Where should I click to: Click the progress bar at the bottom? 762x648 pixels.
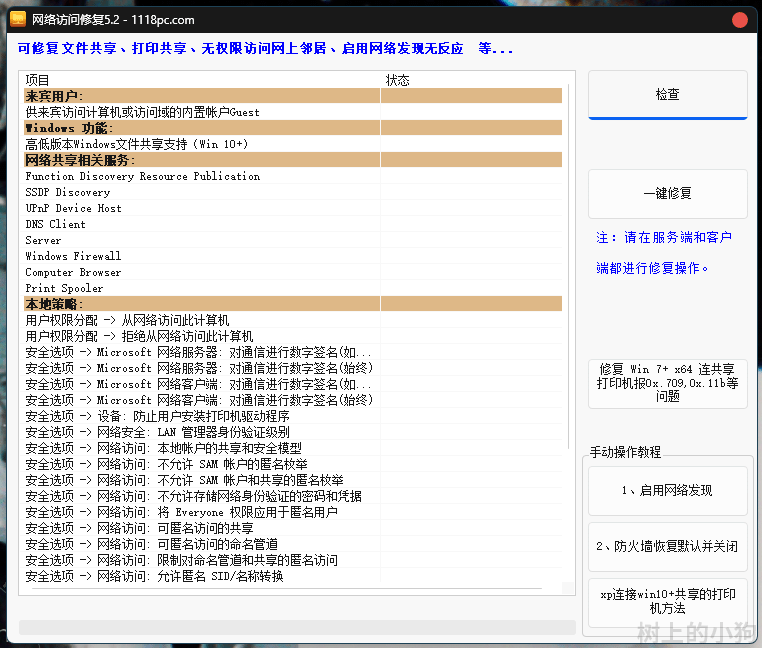pyautogui.click(x=297, y=627)
